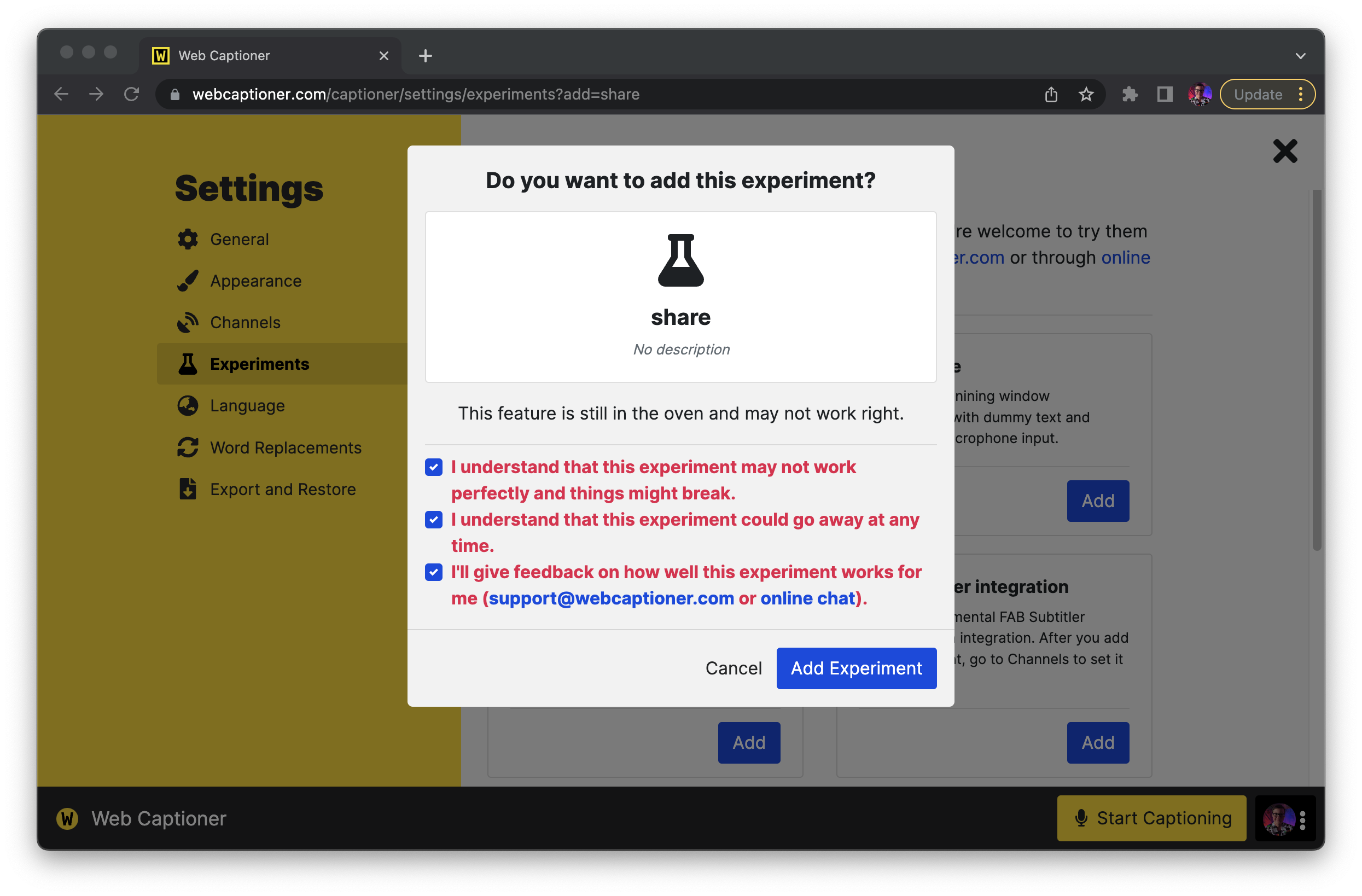Close settings with the large X icon
This screenshot has height=896, width=1362.
tap(1285, 151)
